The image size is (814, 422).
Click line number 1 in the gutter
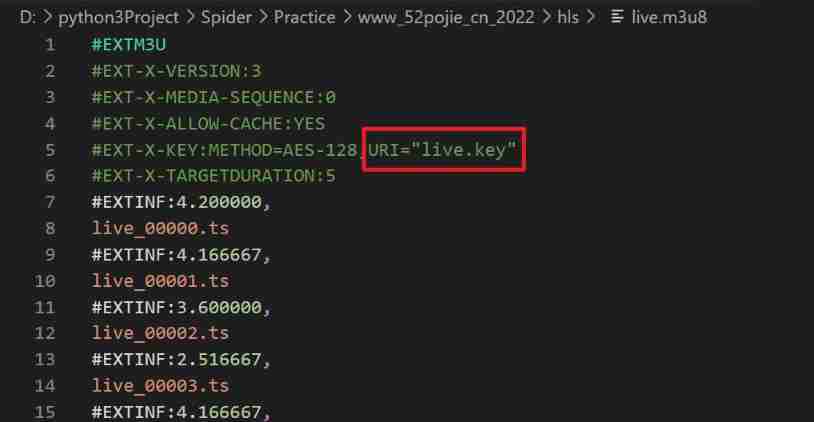[x=50, y=45]
